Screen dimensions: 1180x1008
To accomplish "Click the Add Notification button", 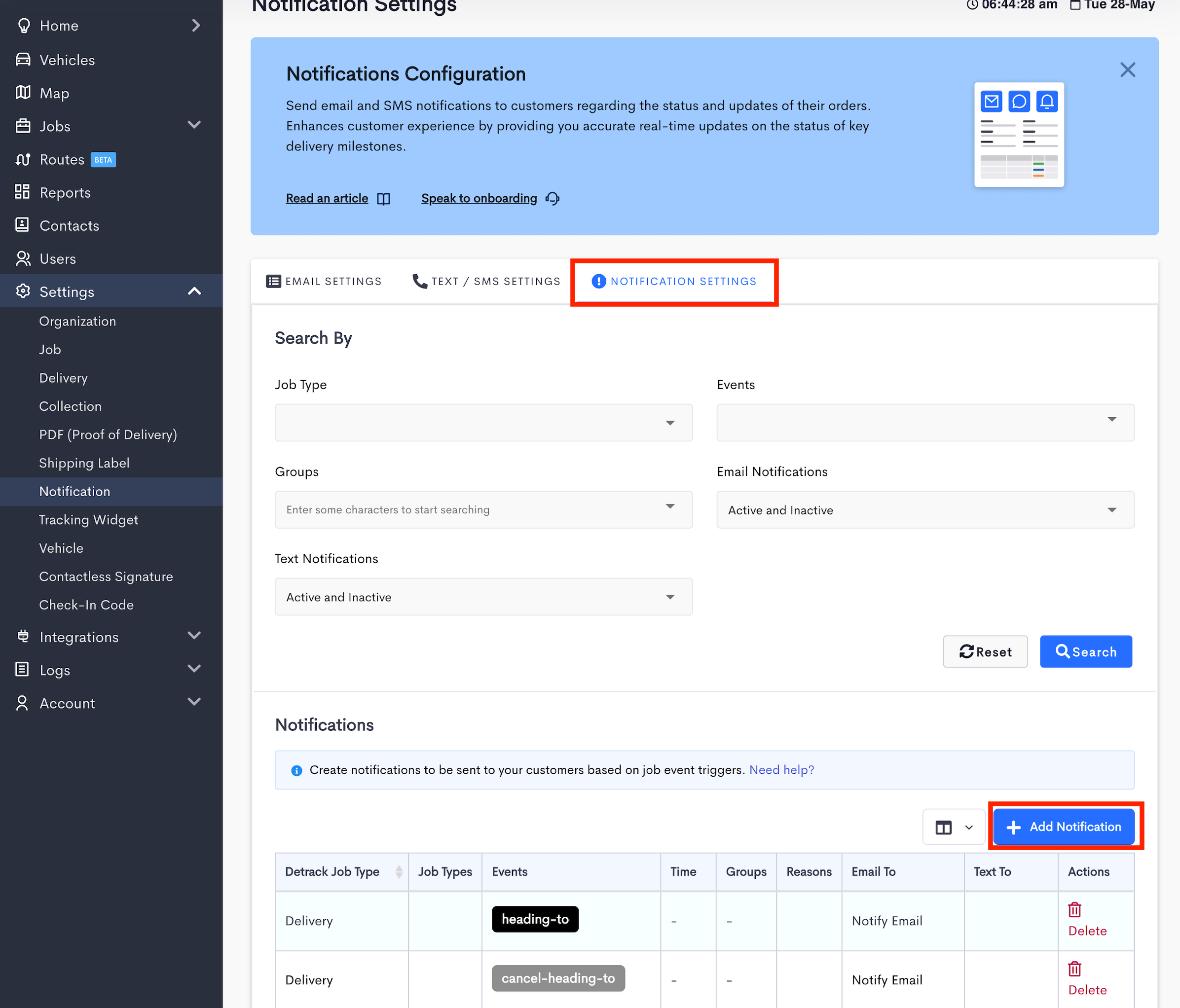I will click(1063, 827).
